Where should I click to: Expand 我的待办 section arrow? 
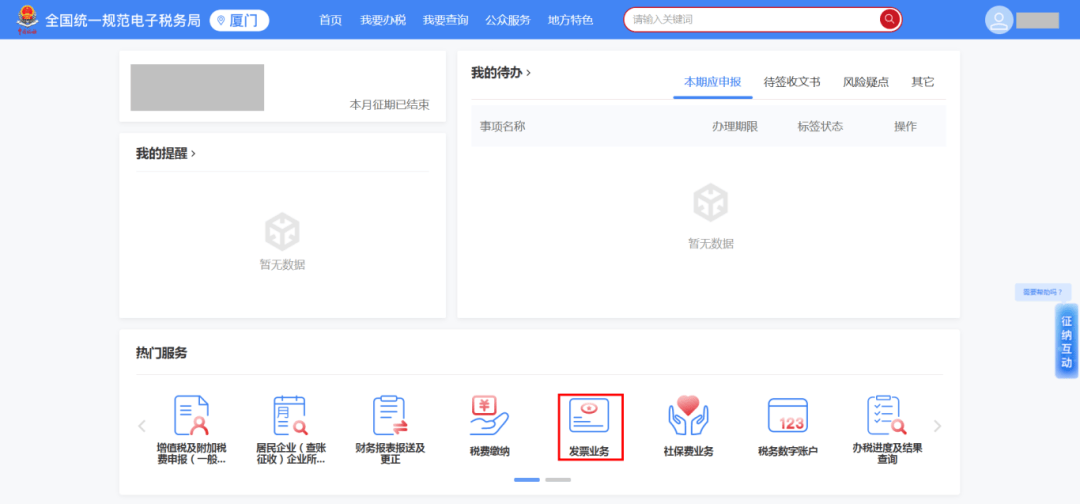pos(529,72)
